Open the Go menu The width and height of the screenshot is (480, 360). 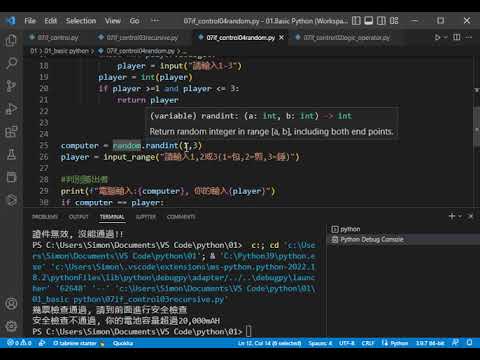(x=134, y=21)
